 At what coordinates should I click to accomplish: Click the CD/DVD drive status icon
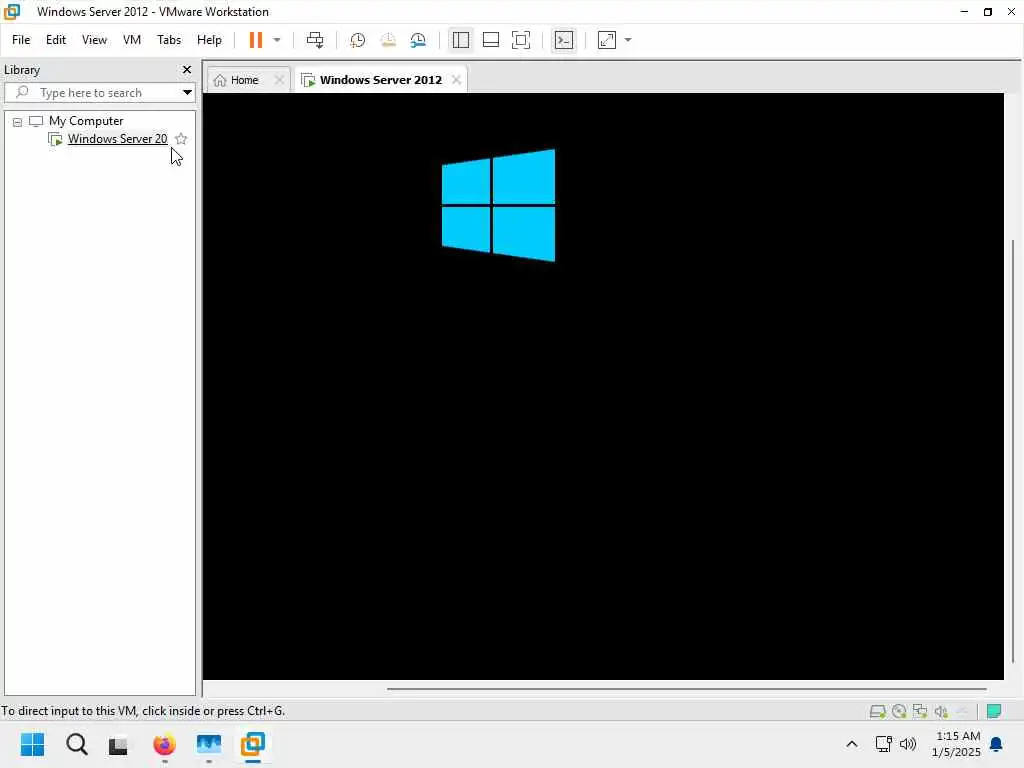[899, 711]
